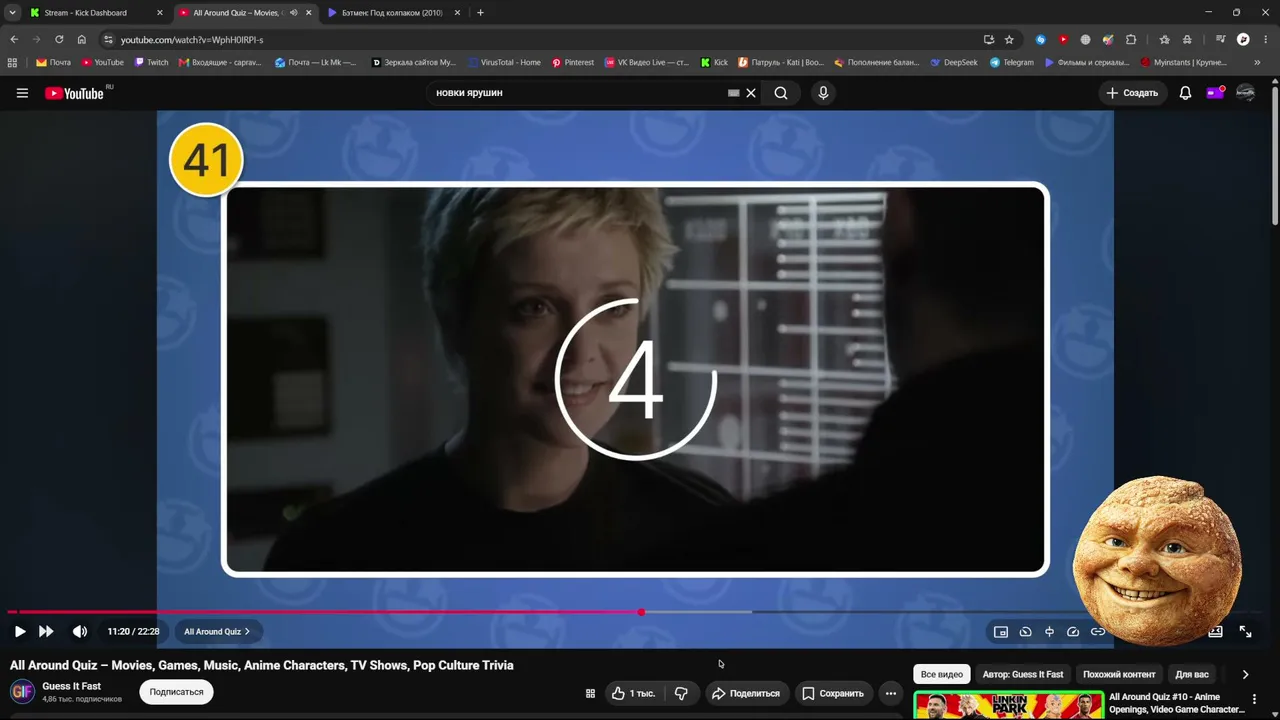Screen dimensions: 1280x720
Task: Share the video via Поделиться
Action: pos(745,693)
